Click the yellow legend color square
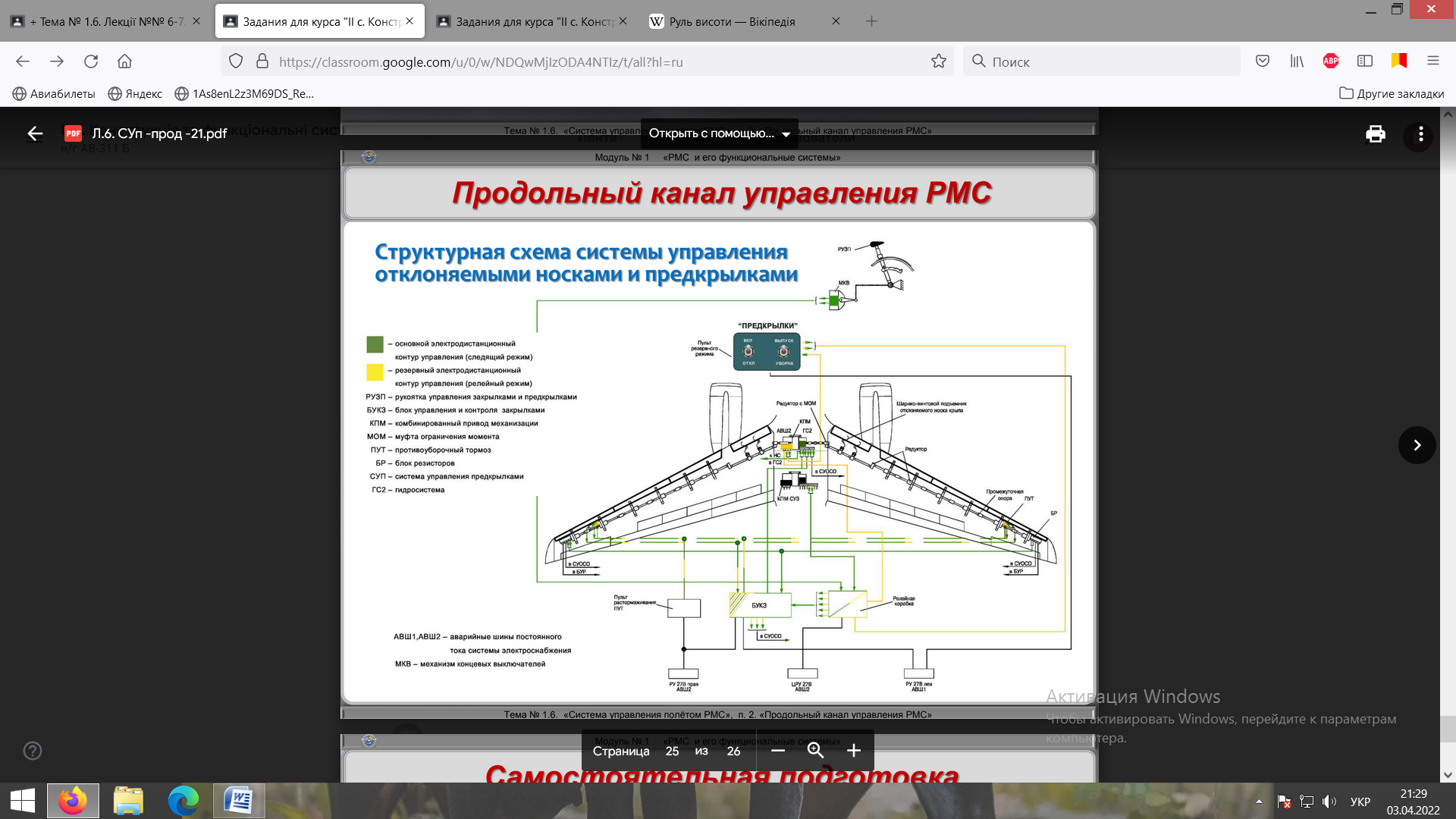The image size is (1456, 819). coord(375,372)
